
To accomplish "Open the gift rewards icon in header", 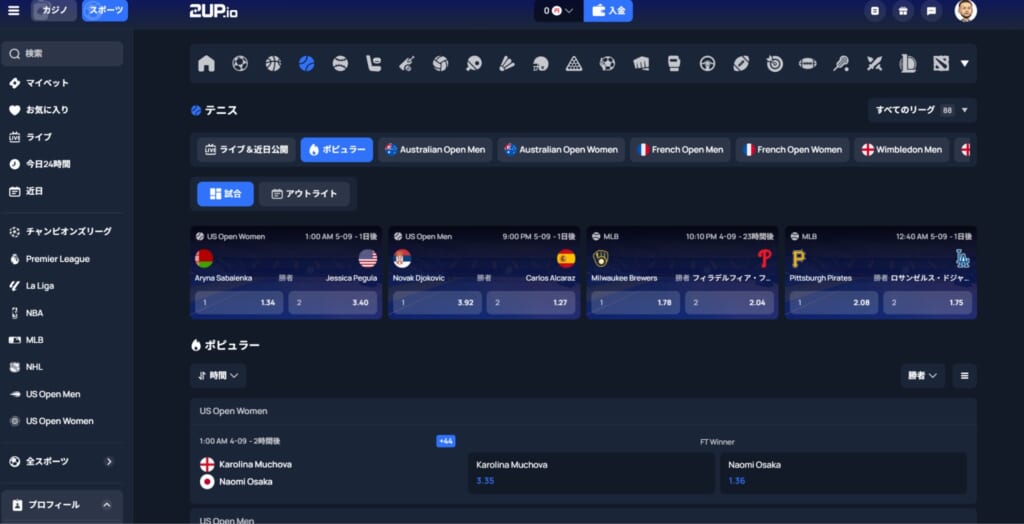I will pyautogui.click(x=903, y=11).
